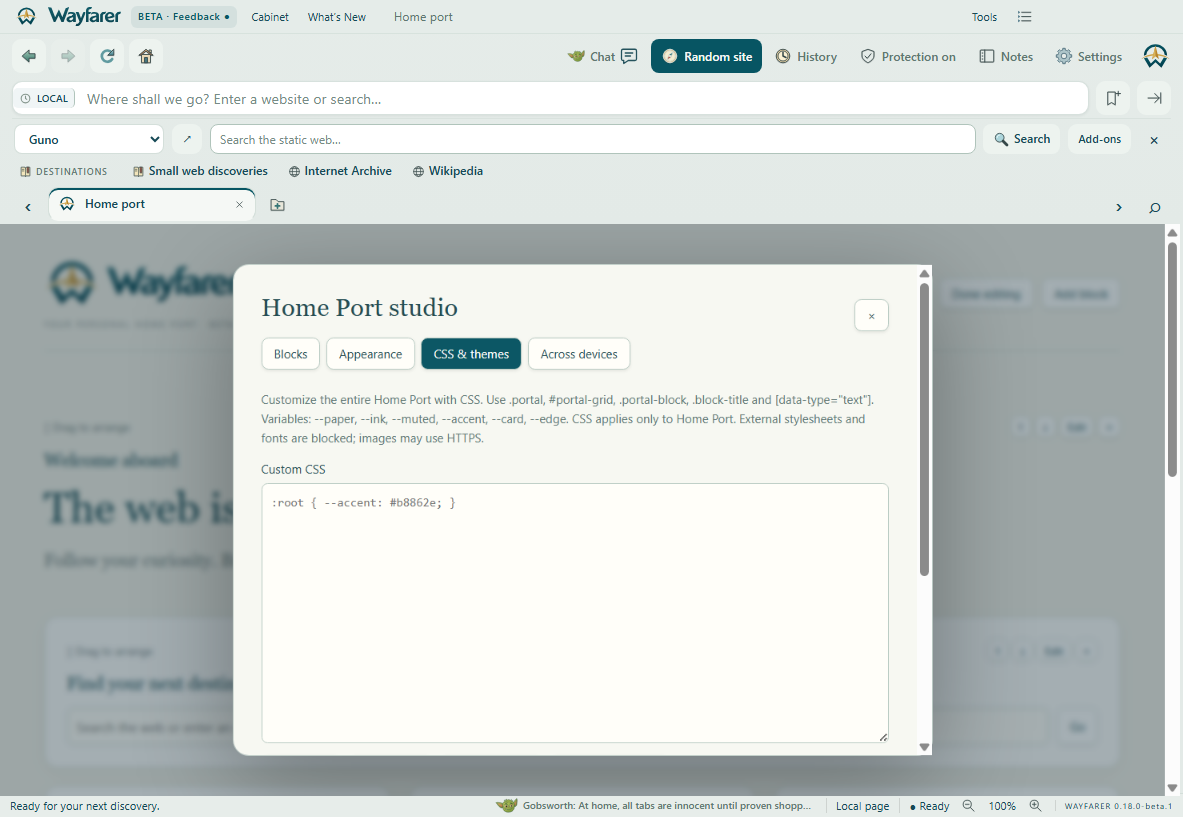Click the dialog scrollbar up arrow
The width and height of the screenshot is (1183, 817).
click(924, 273)
